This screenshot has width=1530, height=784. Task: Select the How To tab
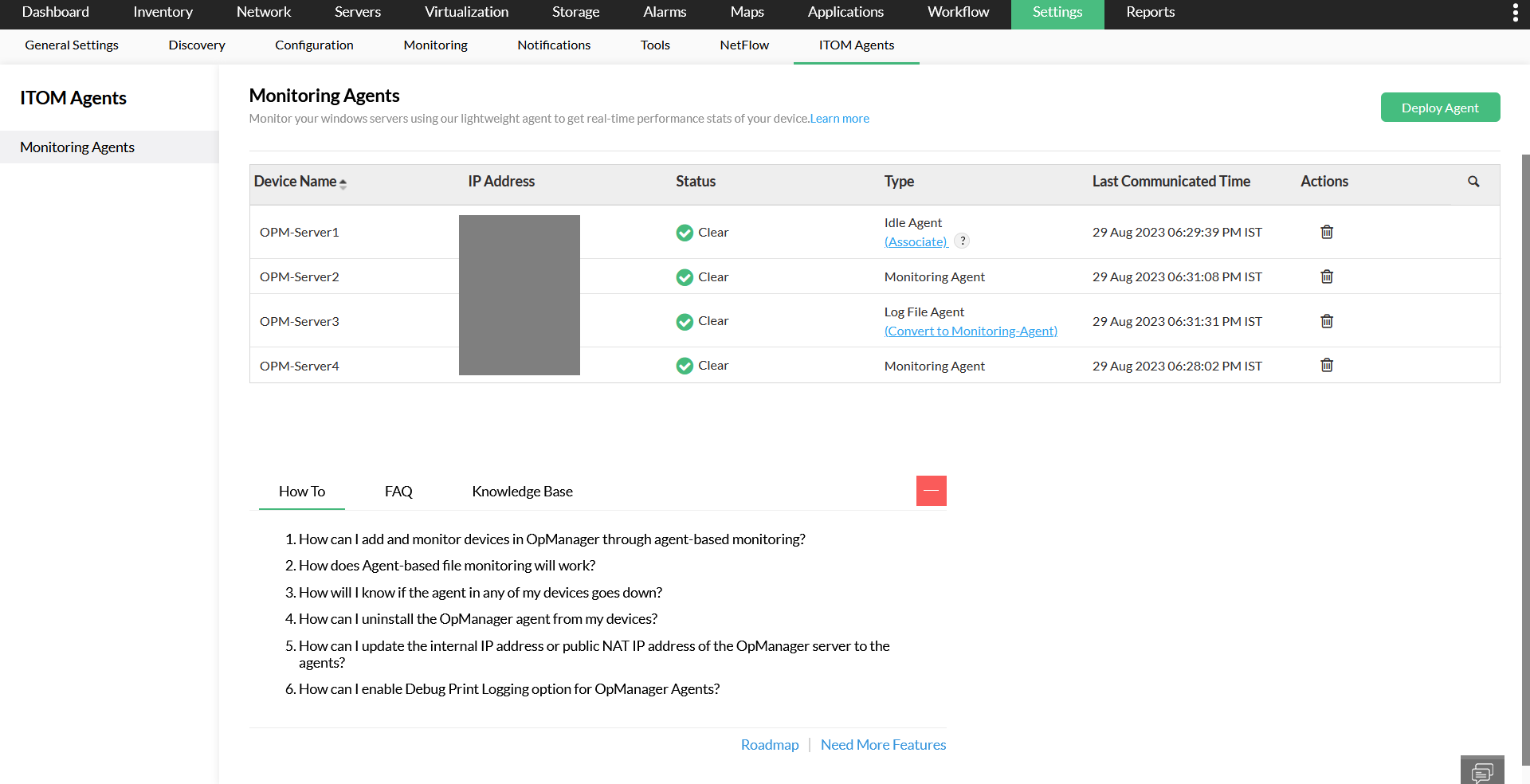click(302, 492)
